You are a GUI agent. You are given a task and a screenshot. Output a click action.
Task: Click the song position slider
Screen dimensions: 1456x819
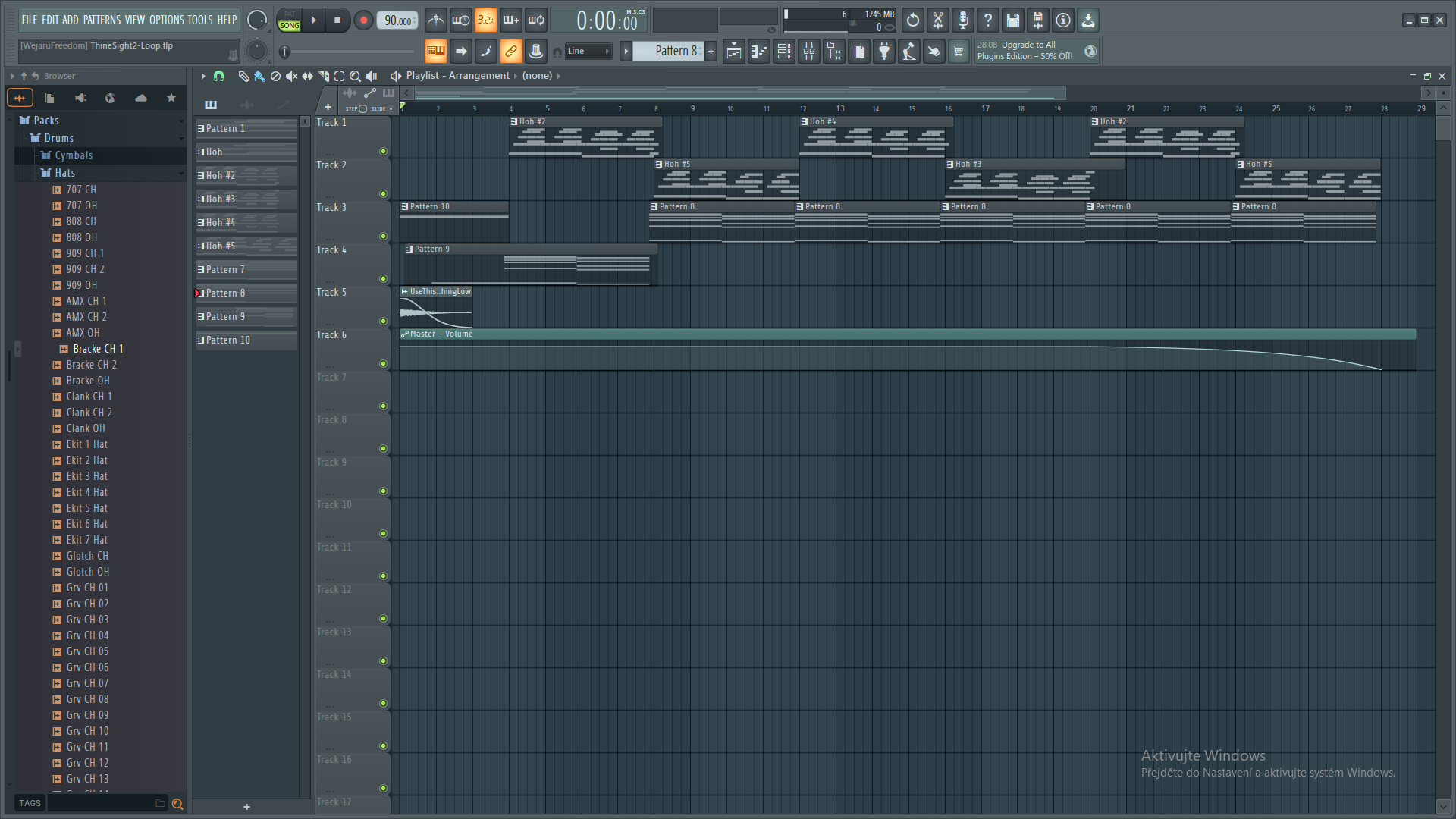click(350, 52)
